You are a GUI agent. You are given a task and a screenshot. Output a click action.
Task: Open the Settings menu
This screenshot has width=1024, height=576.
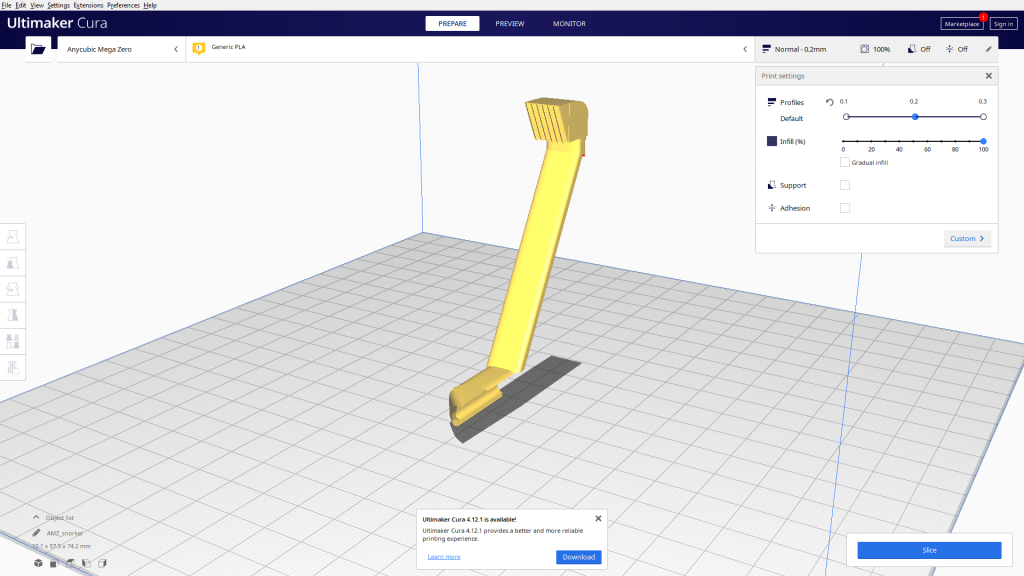[x=58, y=5]
